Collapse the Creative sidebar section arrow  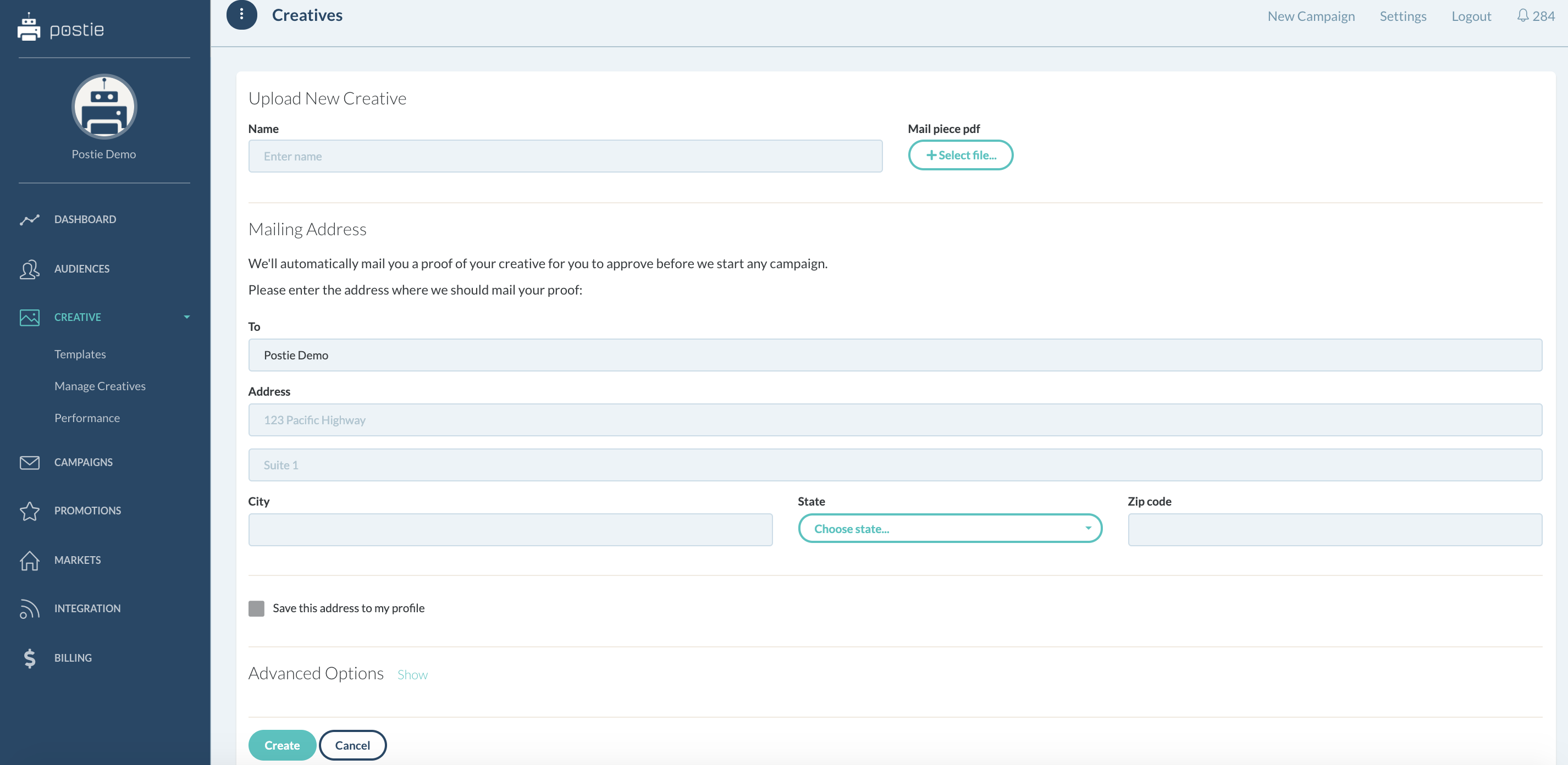(187, 317)
